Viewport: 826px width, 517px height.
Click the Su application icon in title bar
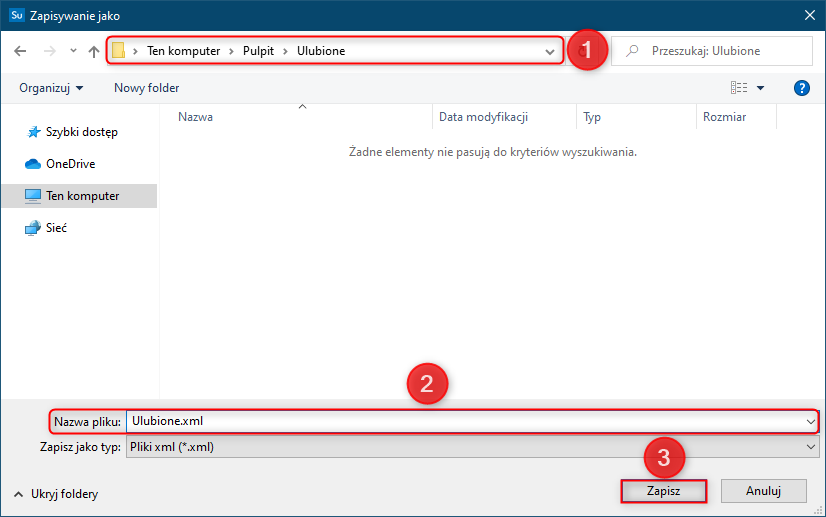click(17, 15)
